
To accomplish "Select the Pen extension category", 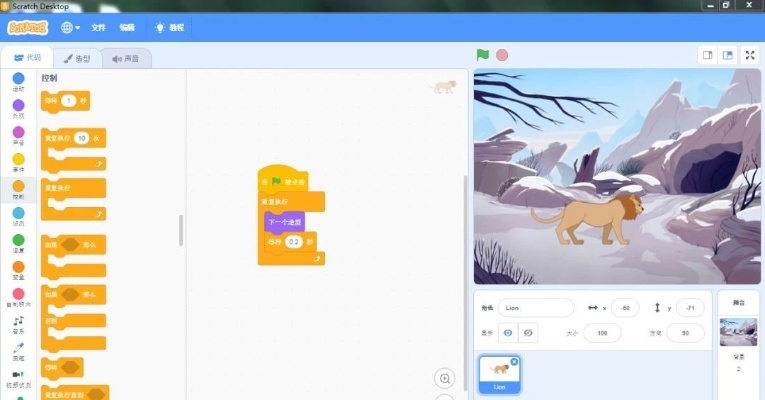I will point(18,351).
